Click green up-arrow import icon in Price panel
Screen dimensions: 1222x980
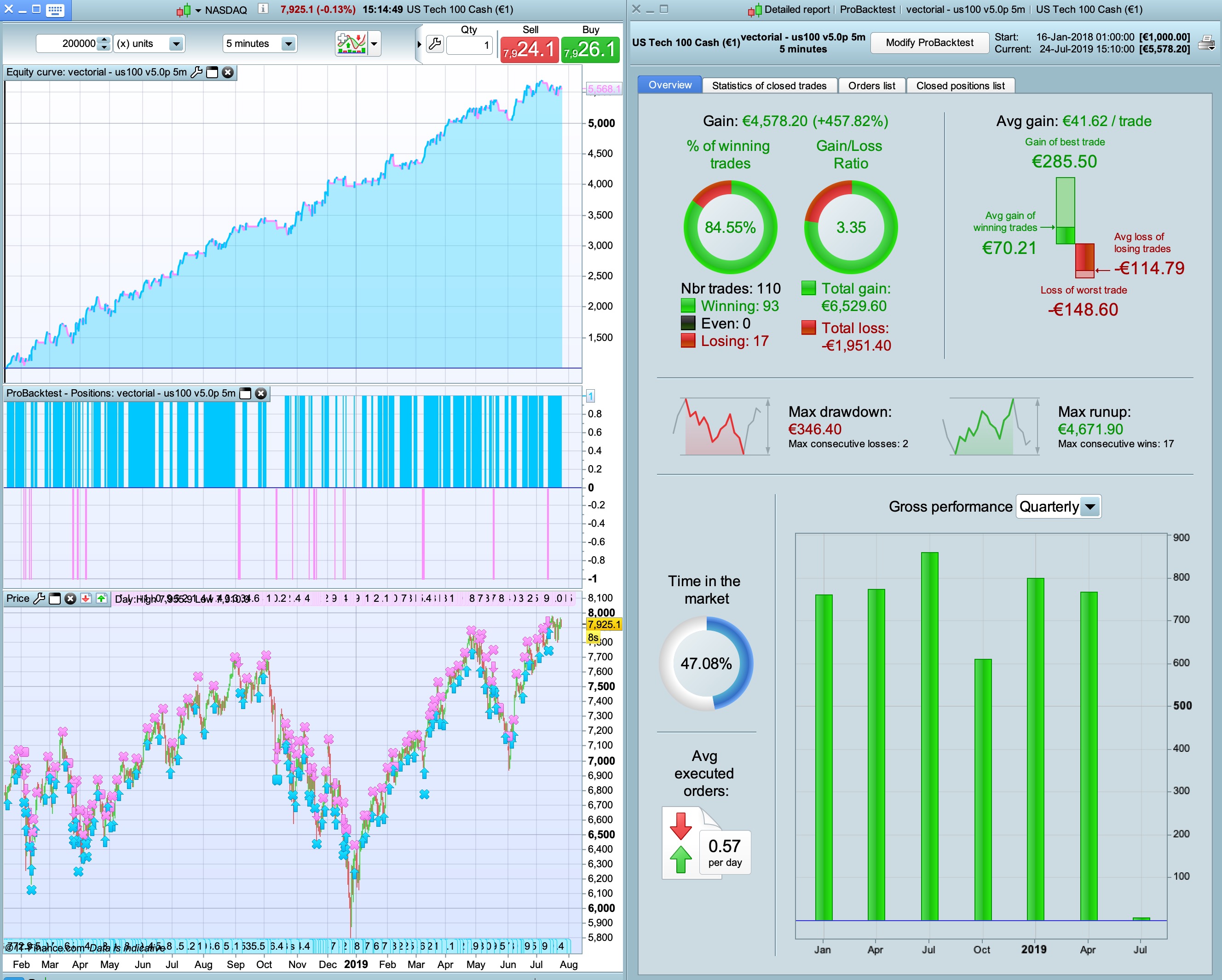[102, 599]
